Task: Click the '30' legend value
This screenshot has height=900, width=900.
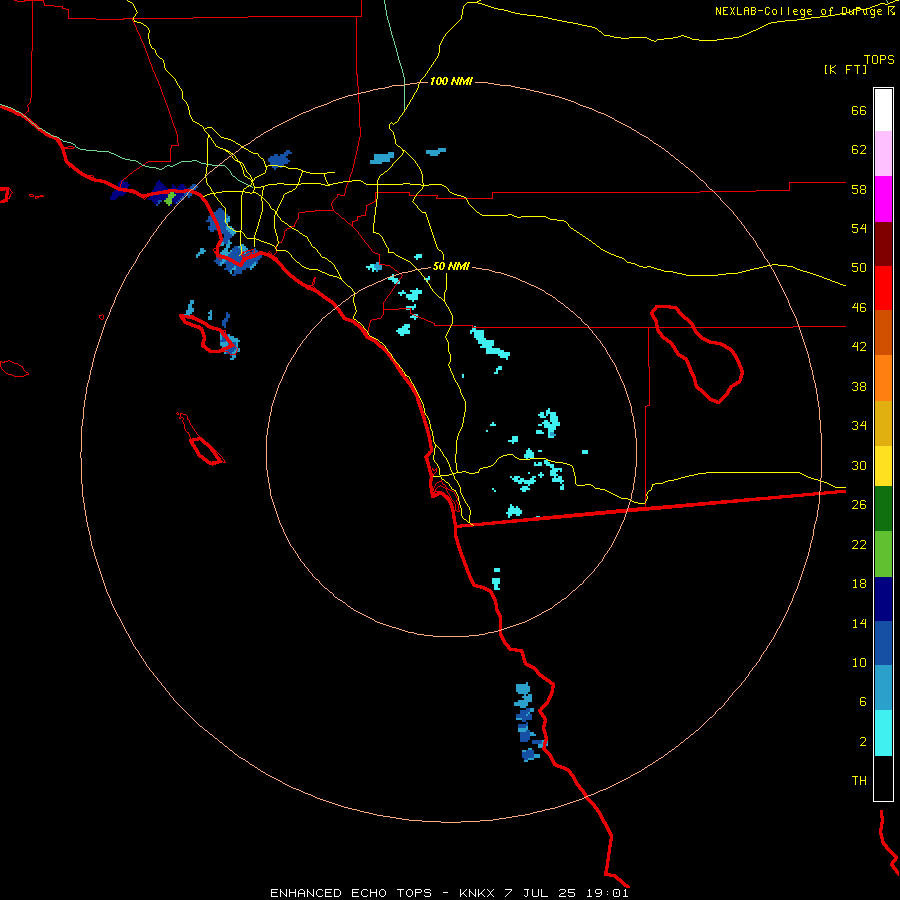Action: 859,465
